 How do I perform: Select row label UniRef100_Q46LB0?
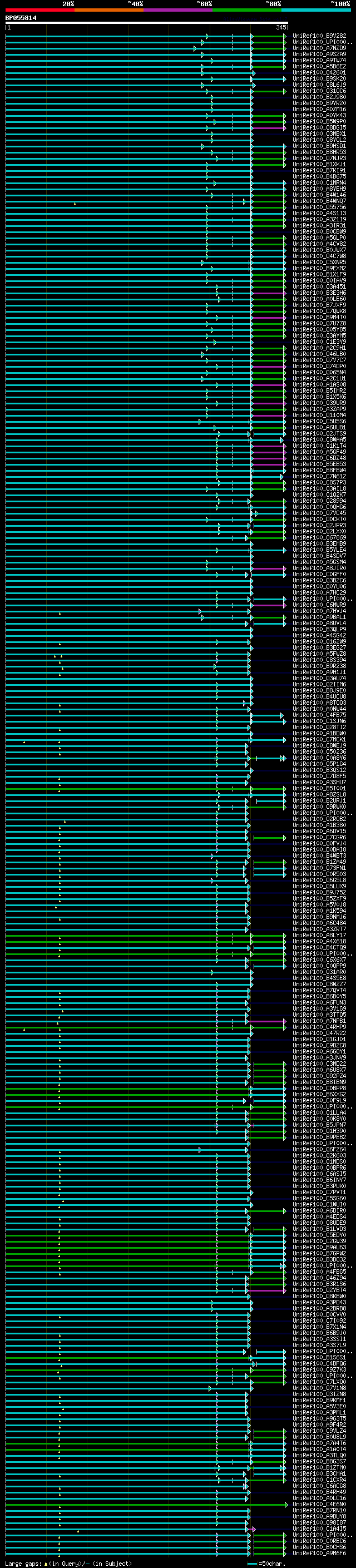pos(319,354)
